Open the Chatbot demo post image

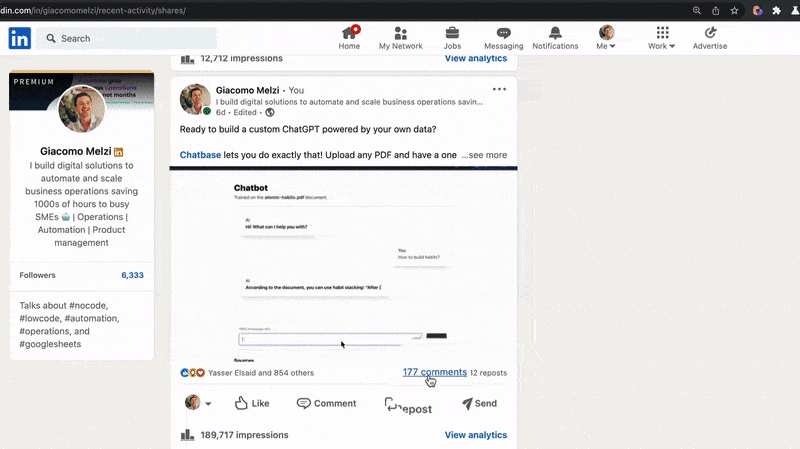click(x=343, y=264)
